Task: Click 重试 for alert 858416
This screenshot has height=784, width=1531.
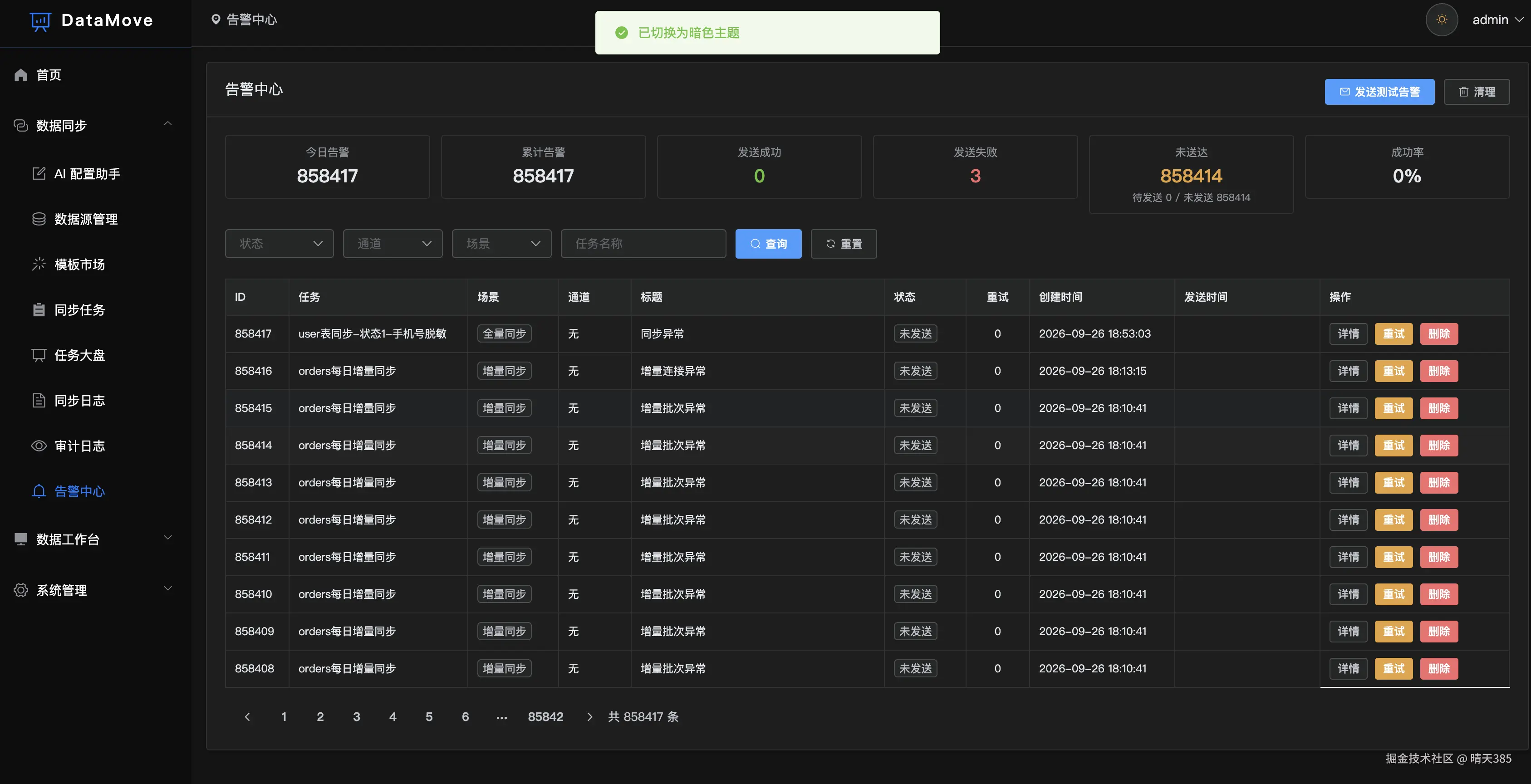Action: (x=1394, y=371)
